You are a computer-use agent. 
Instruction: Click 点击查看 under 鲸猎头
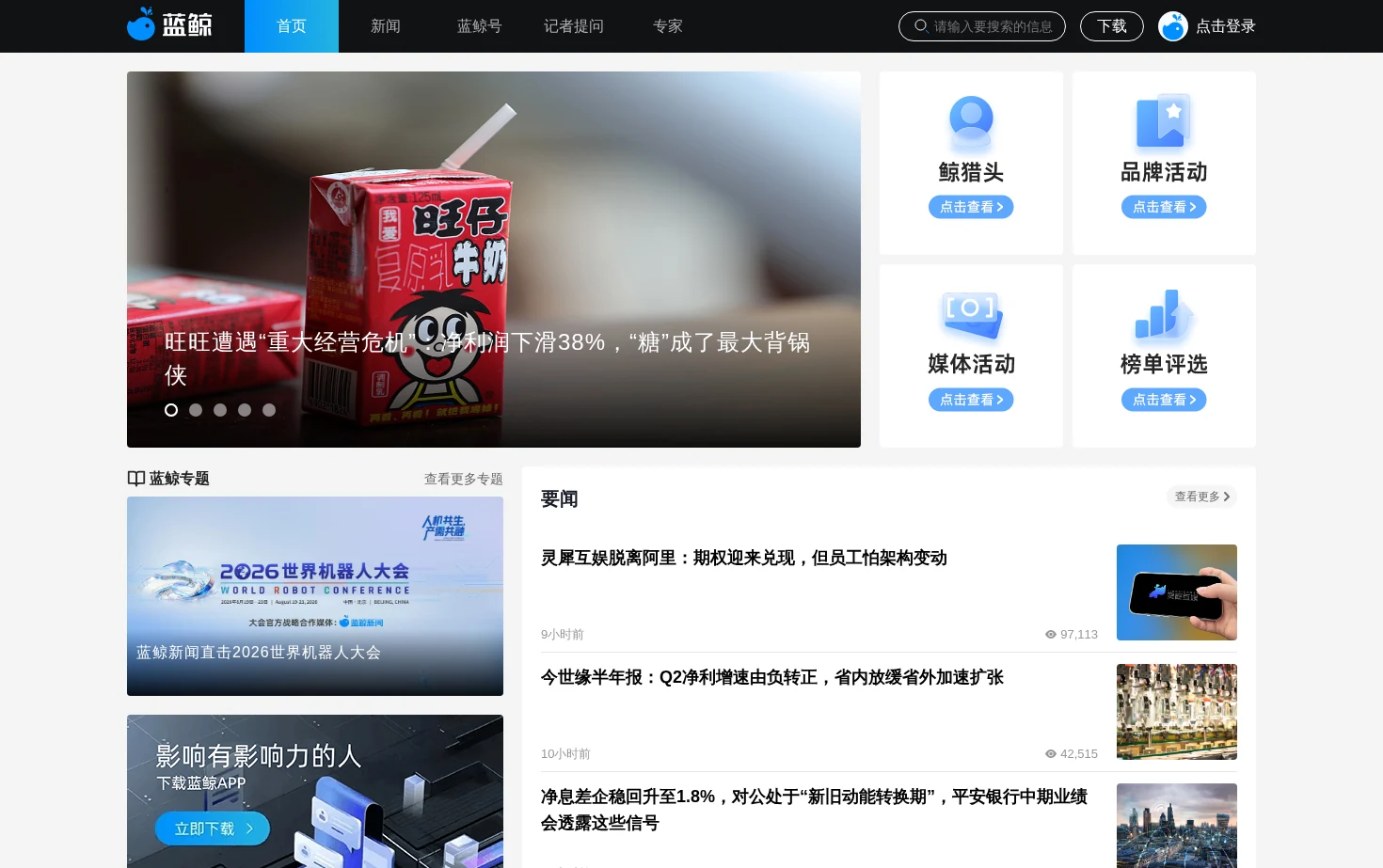(x=971, y=207)
